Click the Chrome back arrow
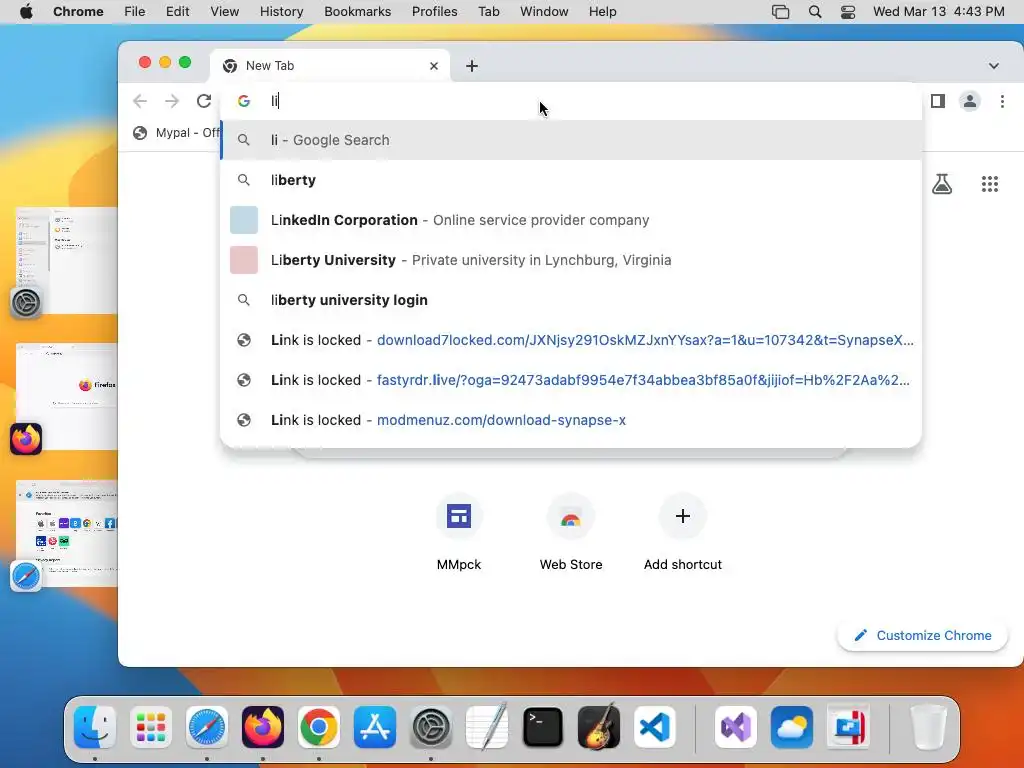 click(x=140, y=101)
